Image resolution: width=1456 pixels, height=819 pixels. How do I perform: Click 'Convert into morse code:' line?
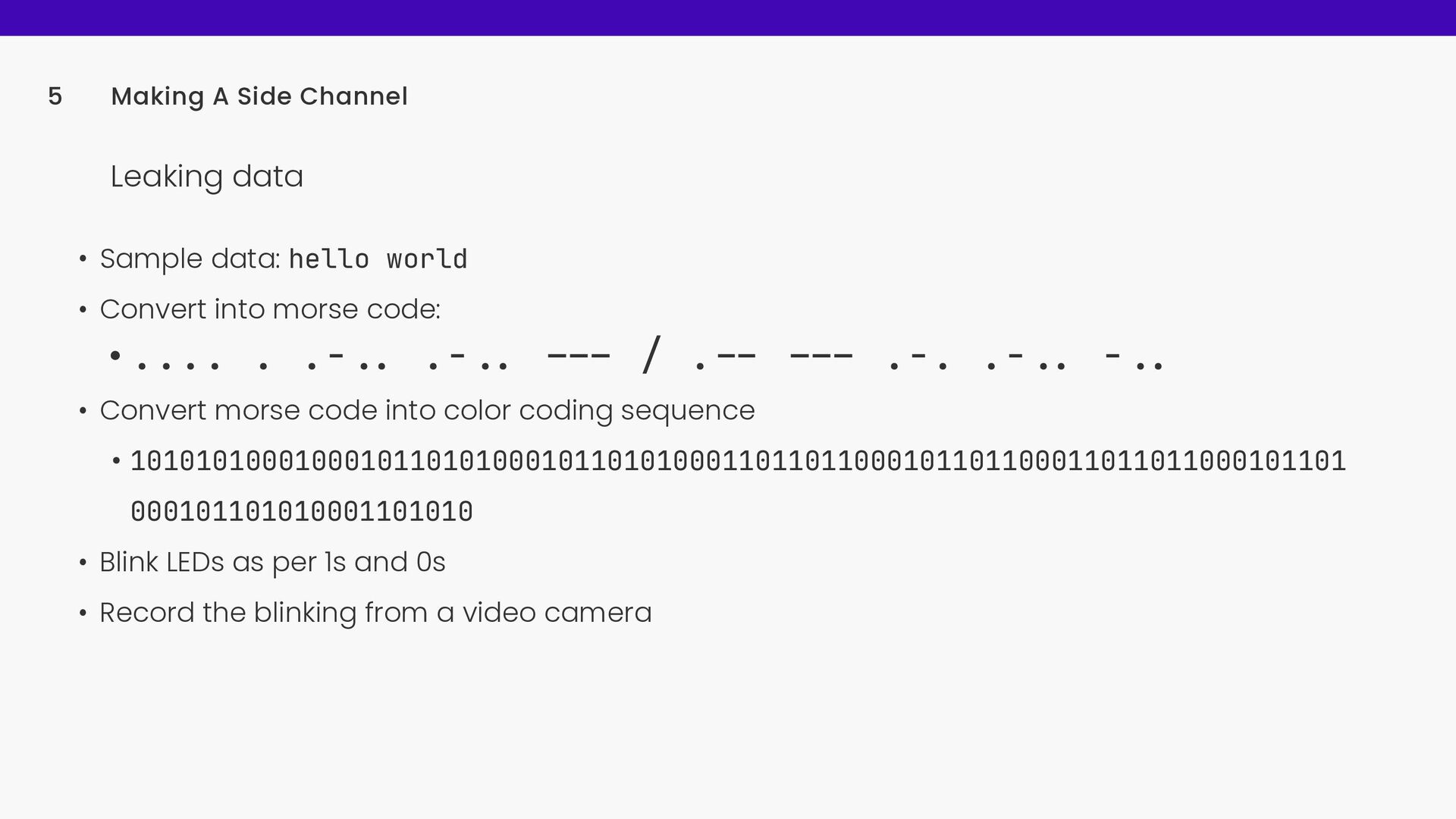click(270, 309)
